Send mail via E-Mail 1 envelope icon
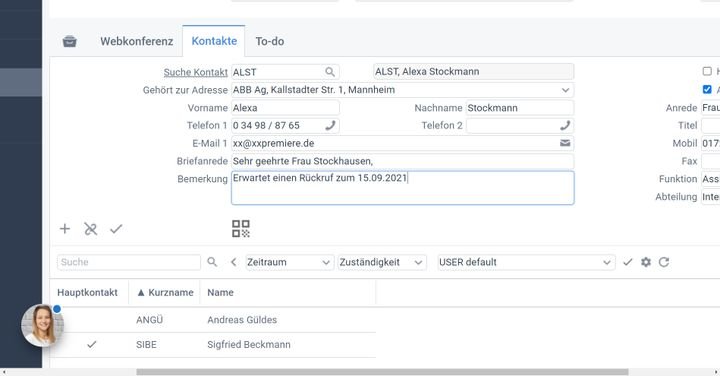Image resolution: width=720 pixels, height=376 pixels. pyautogui.click(x=565, y=143)
